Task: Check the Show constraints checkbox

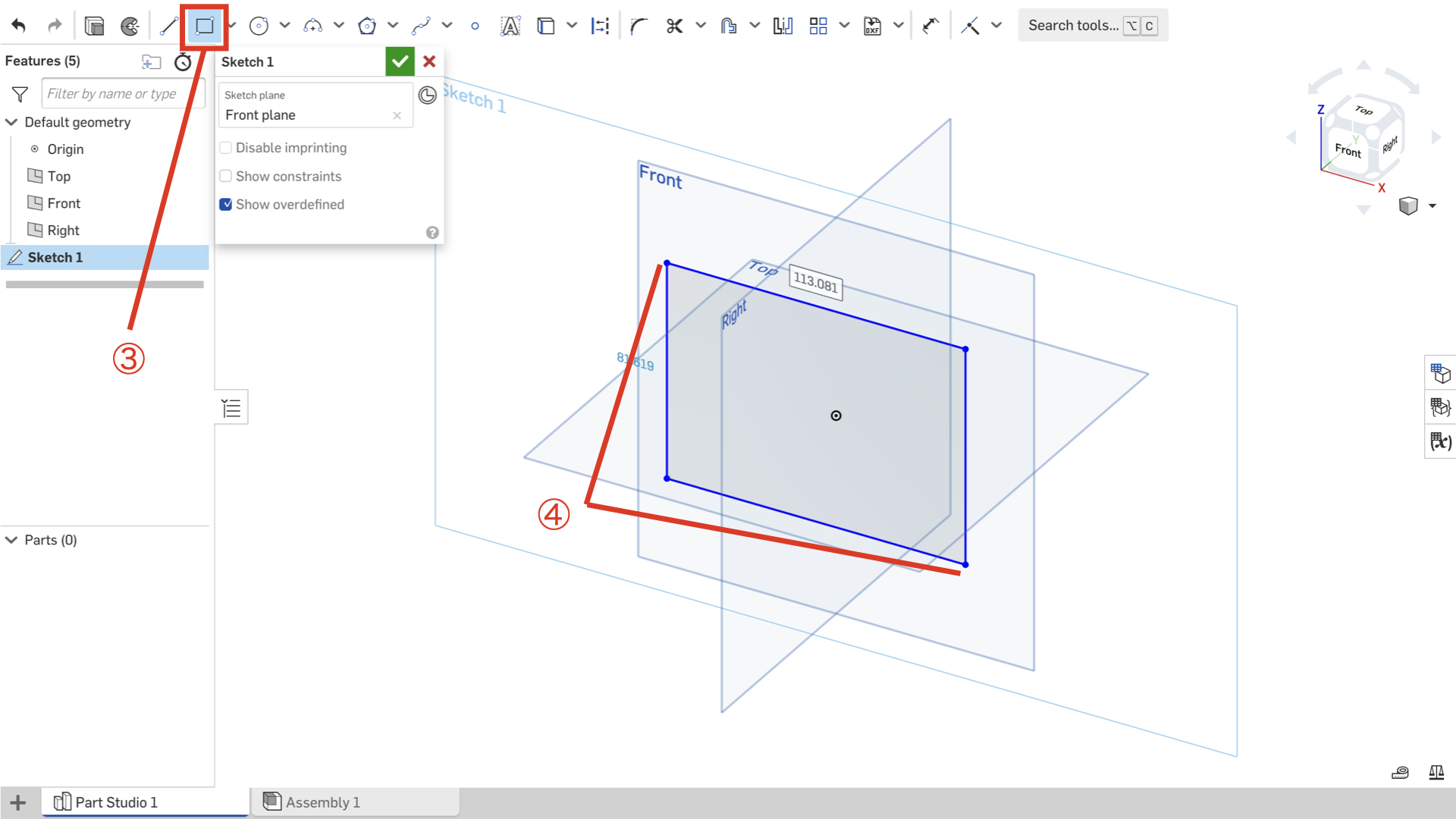Action: coord(225,176)
